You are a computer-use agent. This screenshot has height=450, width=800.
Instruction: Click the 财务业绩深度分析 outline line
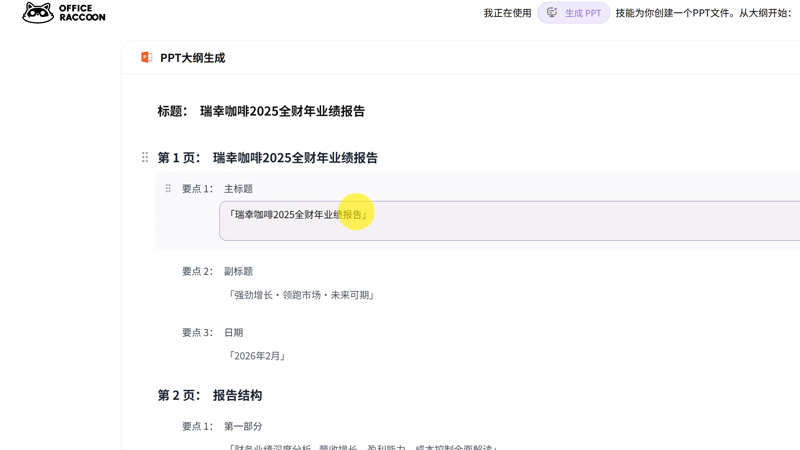pyautogui.click(x=362, y=447)
